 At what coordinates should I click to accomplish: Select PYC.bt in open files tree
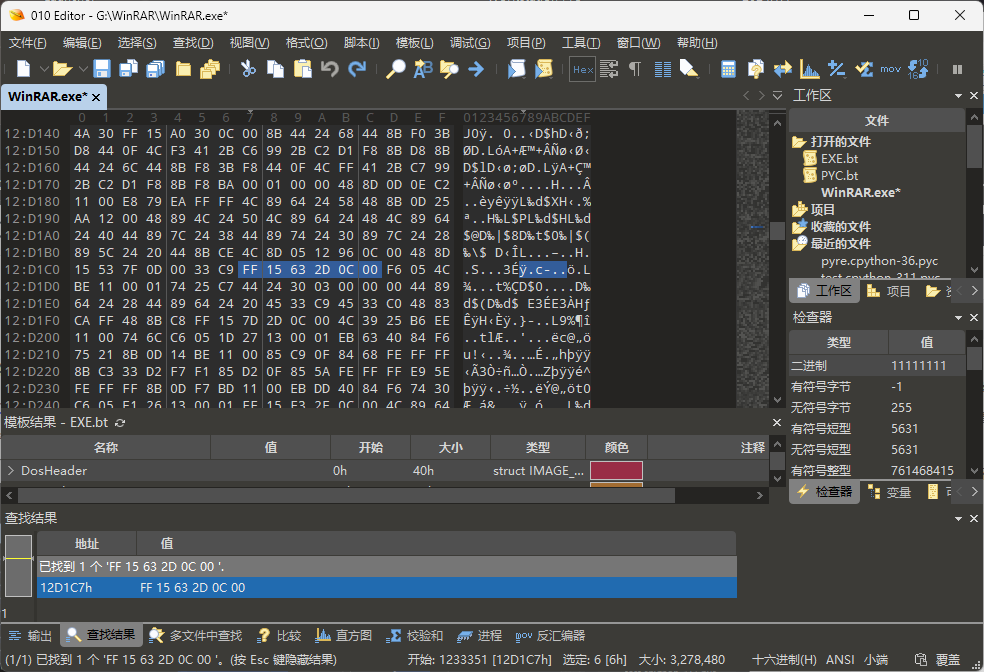point(839,176)
